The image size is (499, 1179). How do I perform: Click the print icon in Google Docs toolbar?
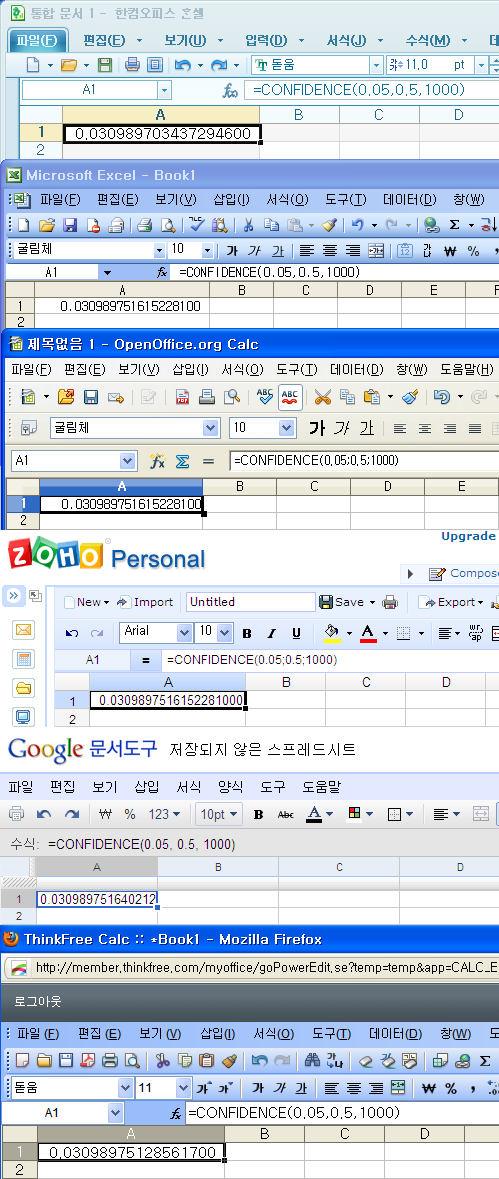(x=16, y=814)
